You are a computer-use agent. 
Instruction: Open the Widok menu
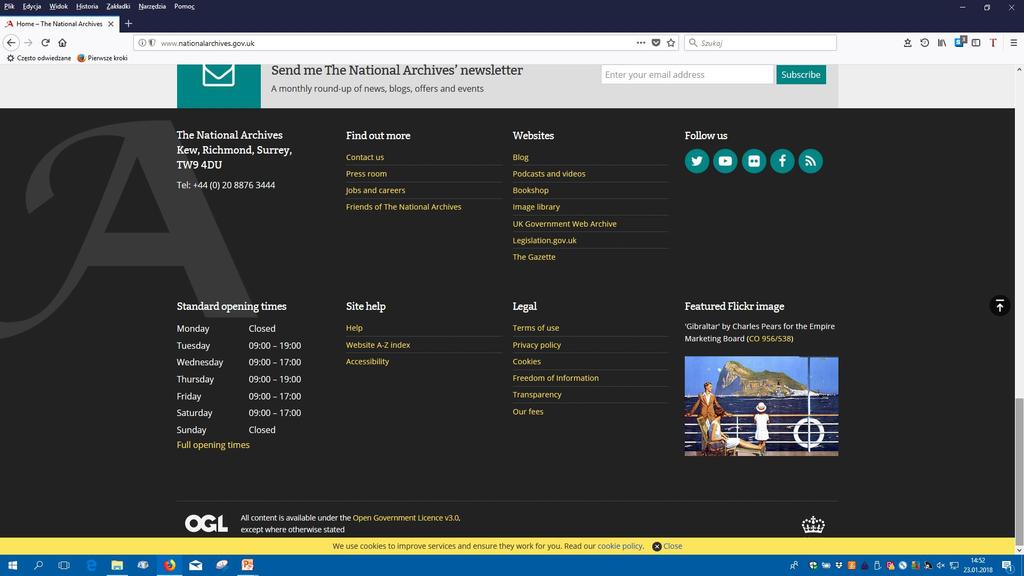pyautogui.click(x=58, y=6)
